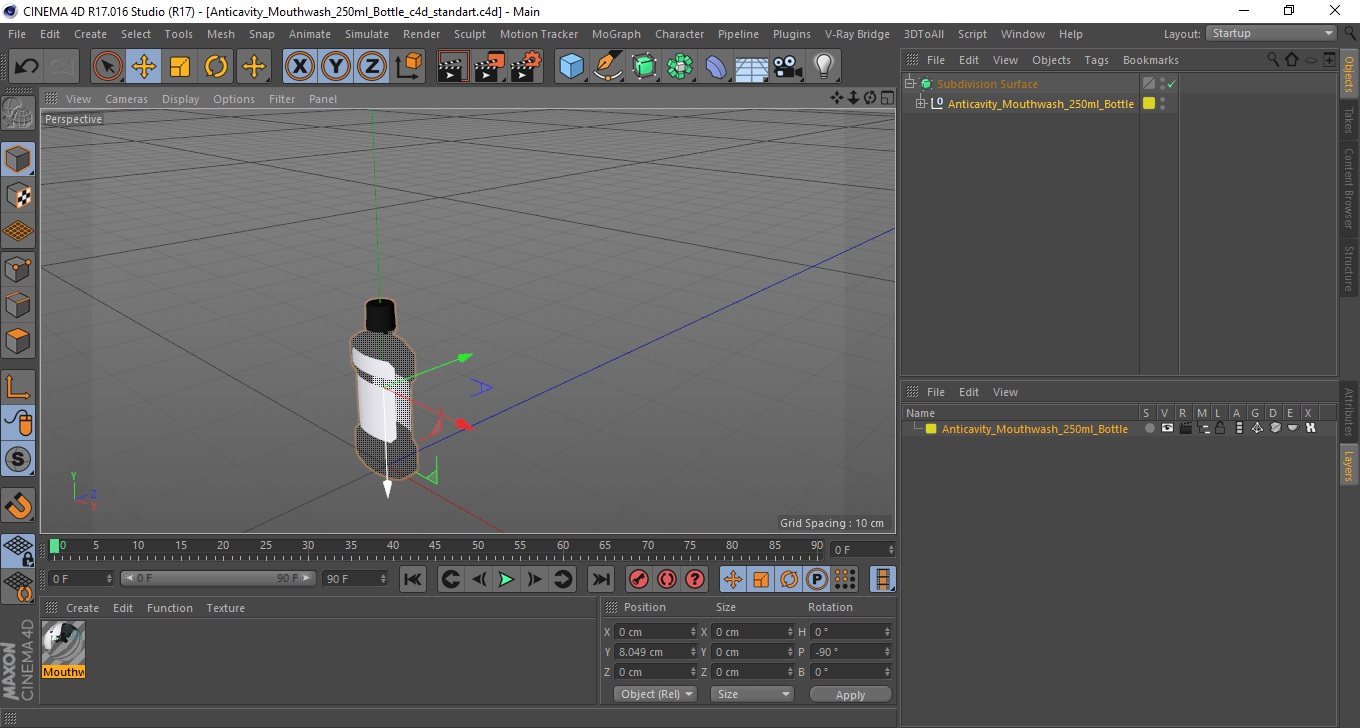Switch to Texture mode in left toolbar
The height and width of the screenshot is (728, 1360).
coord(18,195)
